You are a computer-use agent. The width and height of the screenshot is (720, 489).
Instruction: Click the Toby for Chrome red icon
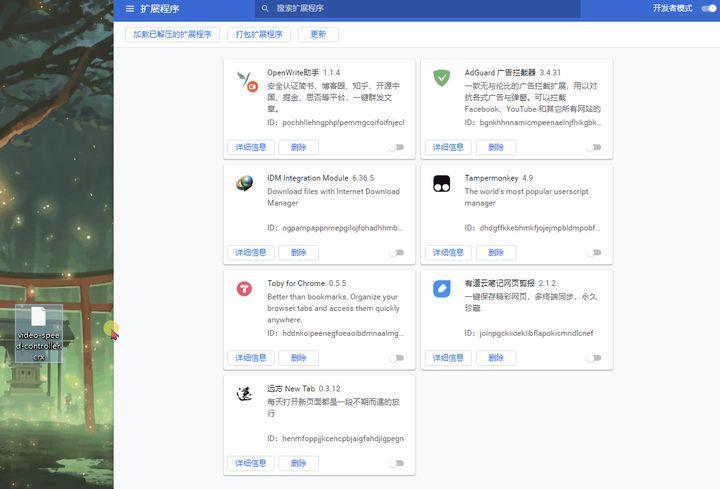pyautogui.click(x=244, y=289)
